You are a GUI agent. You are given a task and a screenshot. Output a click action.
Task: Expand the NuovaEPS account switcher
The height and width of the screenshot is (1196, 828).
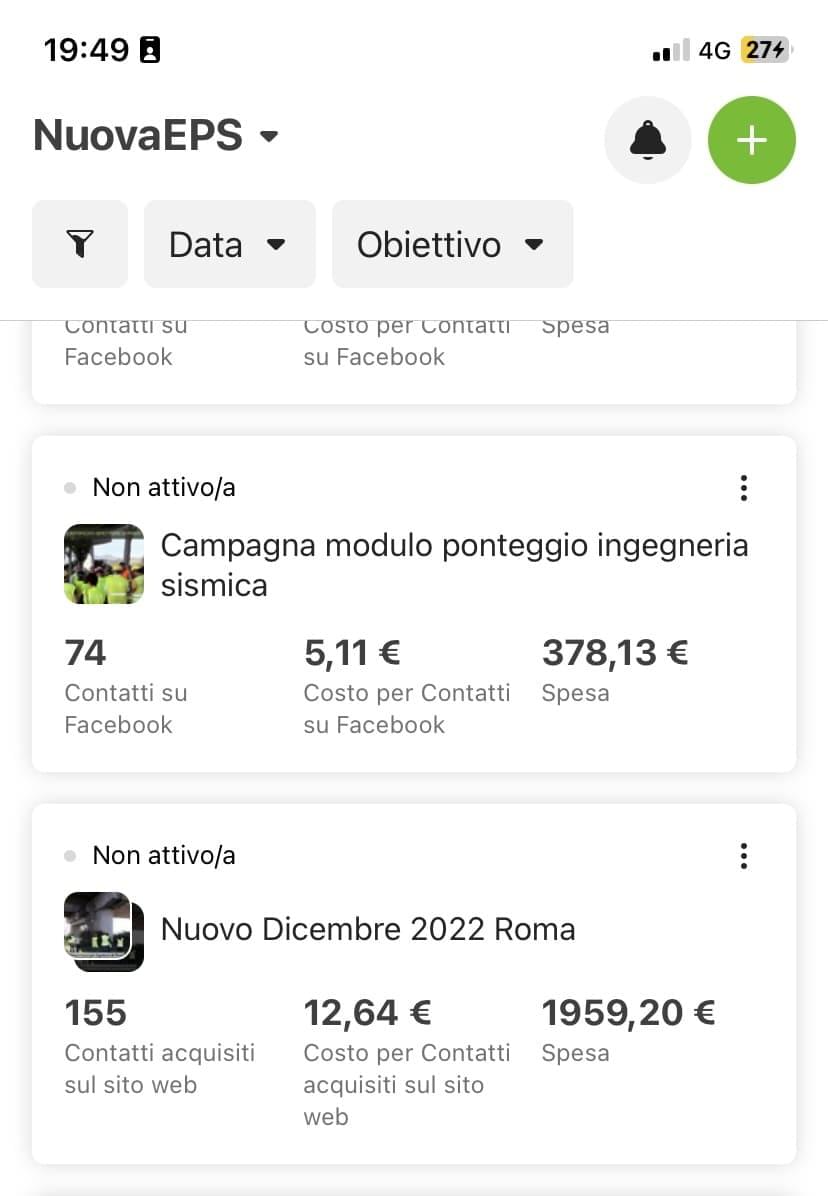coord(156,136)
